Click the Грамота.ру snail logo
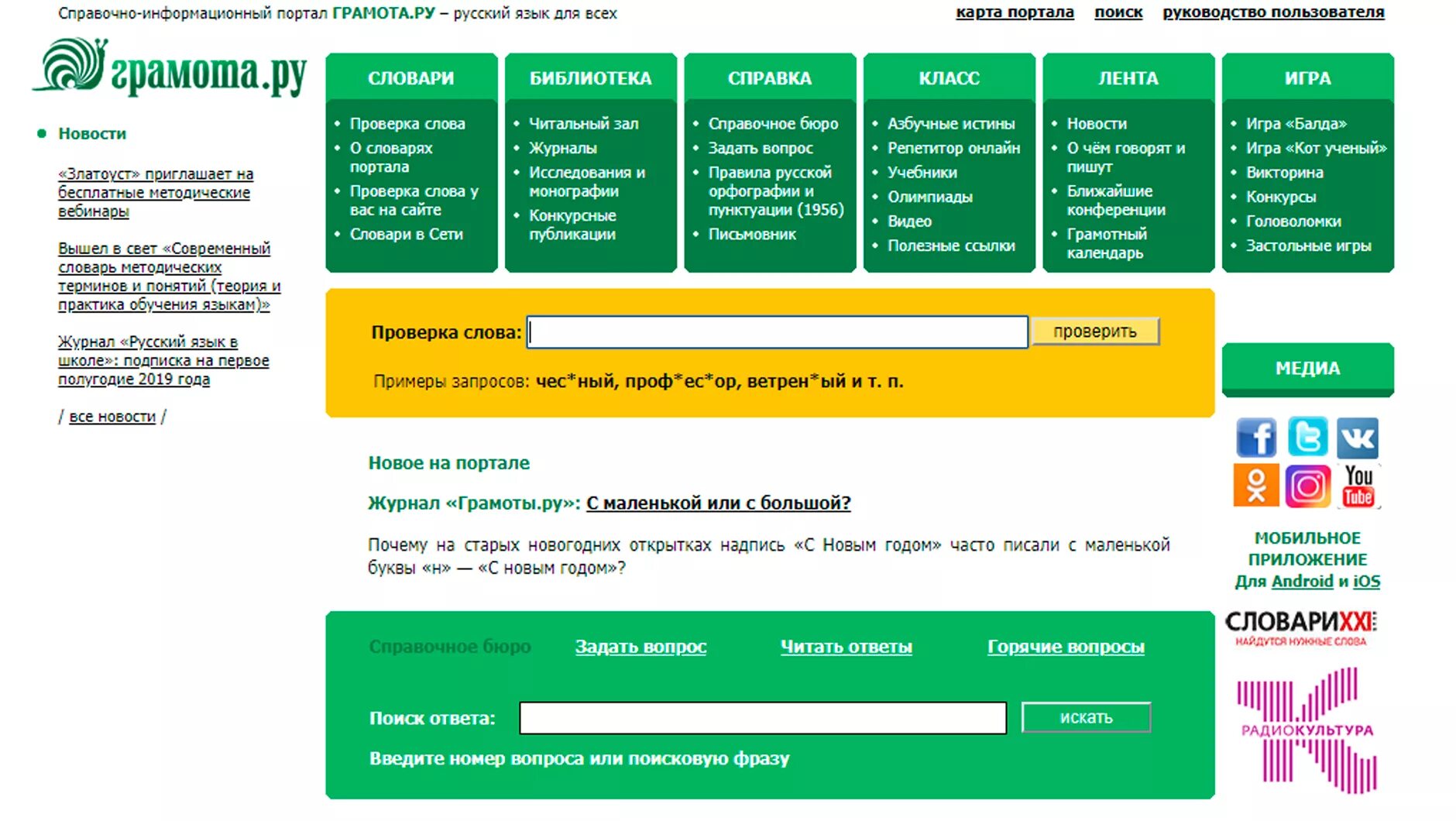Image resolution: width=1456 pixels, height=821 pixels. pos(170,67)
